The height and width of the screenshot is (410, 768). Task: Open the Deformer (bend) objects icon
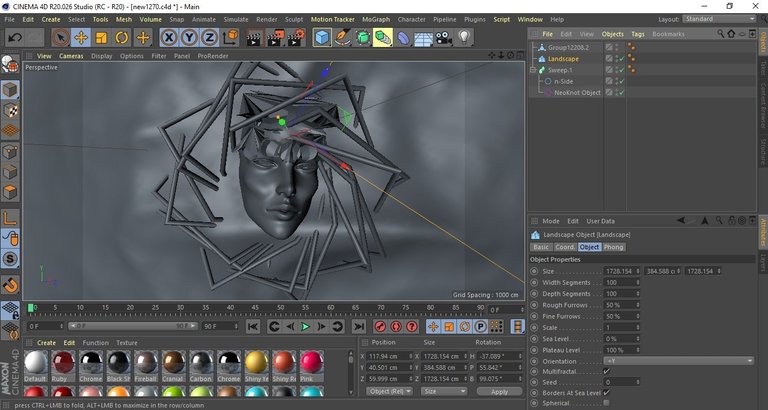[403, 38]
